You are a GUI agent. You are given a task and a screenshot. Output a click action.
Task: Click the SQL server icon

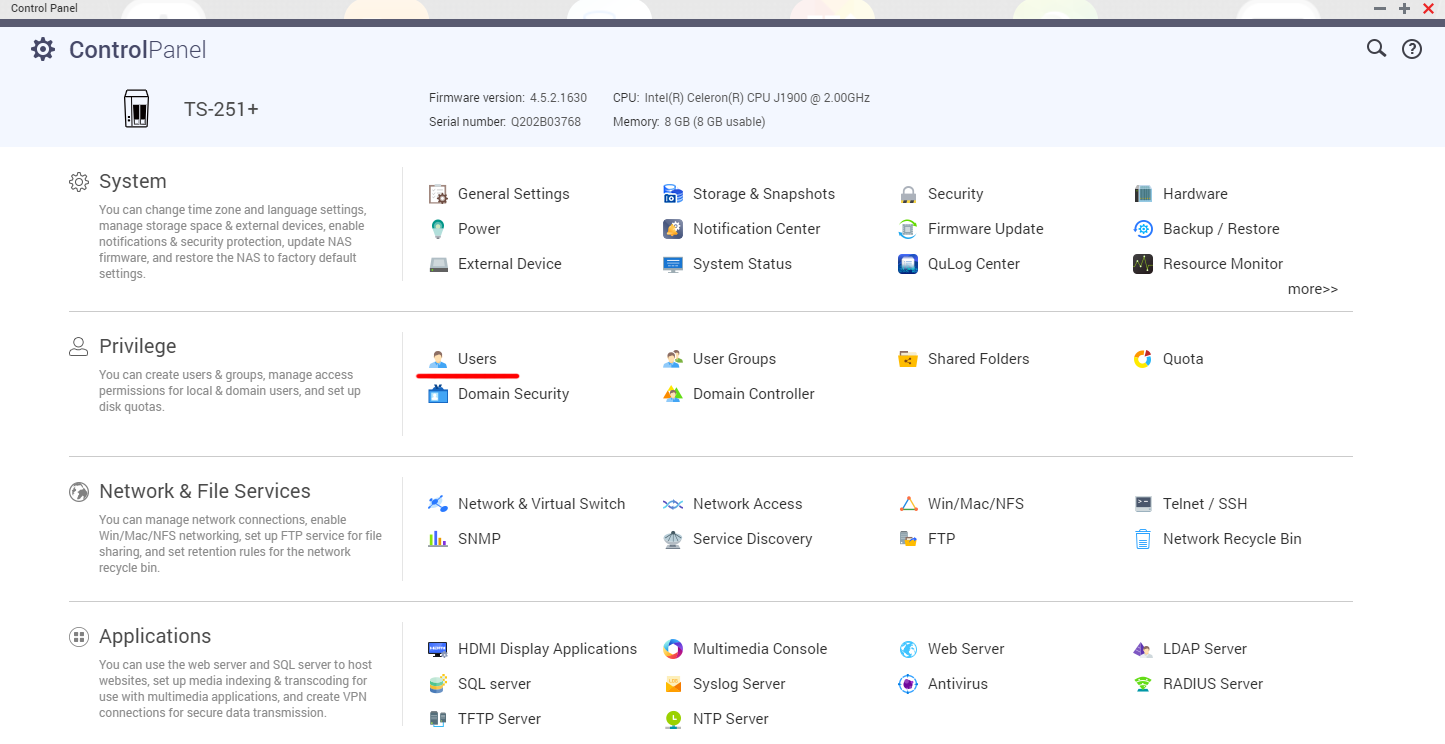(438, 684)
